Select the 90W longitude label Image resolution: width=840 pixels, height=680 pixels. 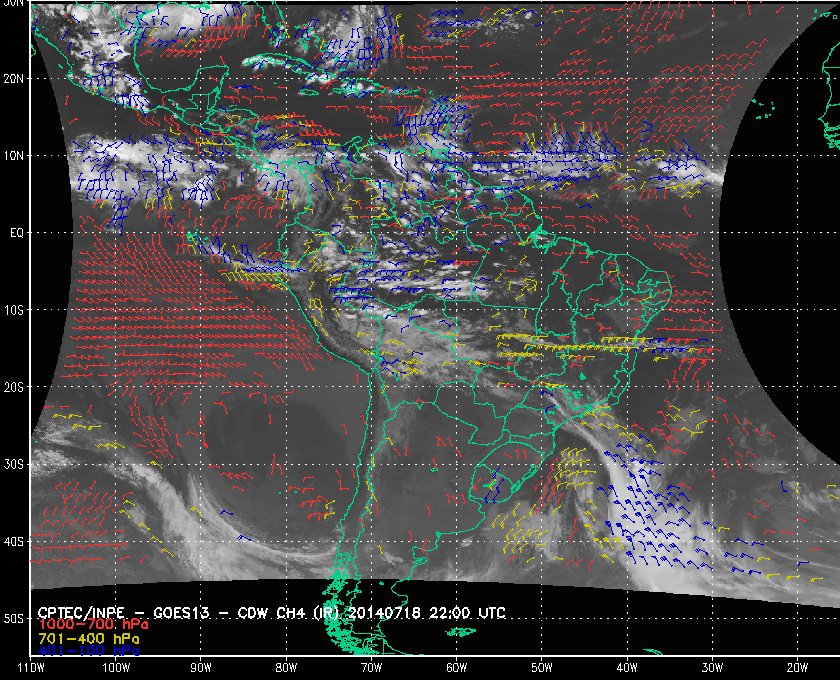point(200,667)
